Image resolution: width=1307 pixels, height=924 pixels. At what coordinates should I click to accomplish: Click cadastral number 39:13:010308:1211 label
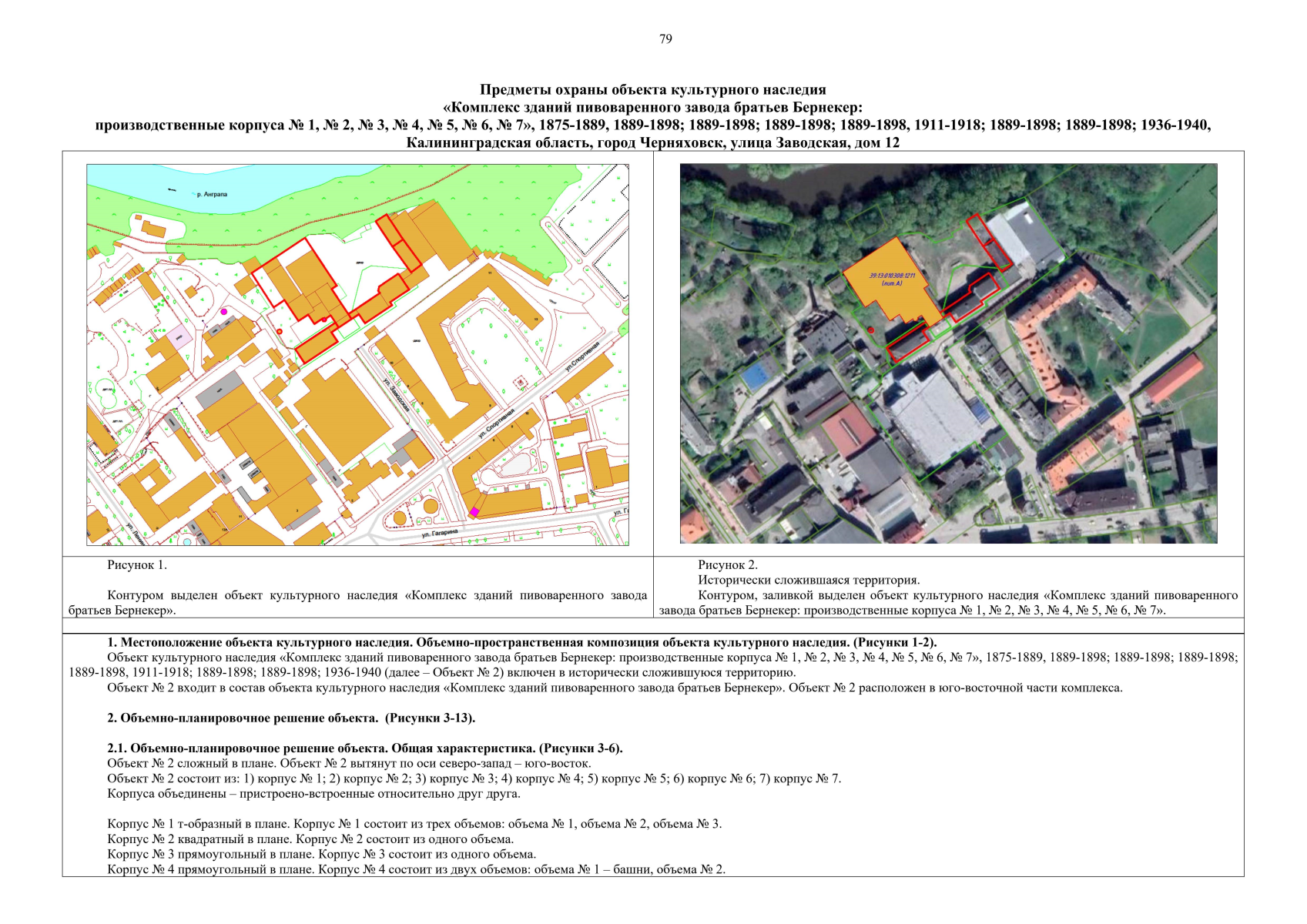click(892, 276)
